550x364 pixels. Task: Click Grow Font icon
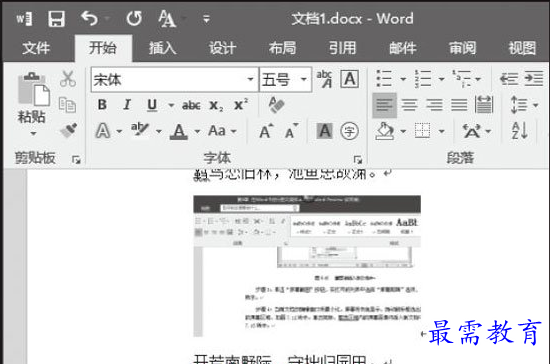tap(266, 132)
